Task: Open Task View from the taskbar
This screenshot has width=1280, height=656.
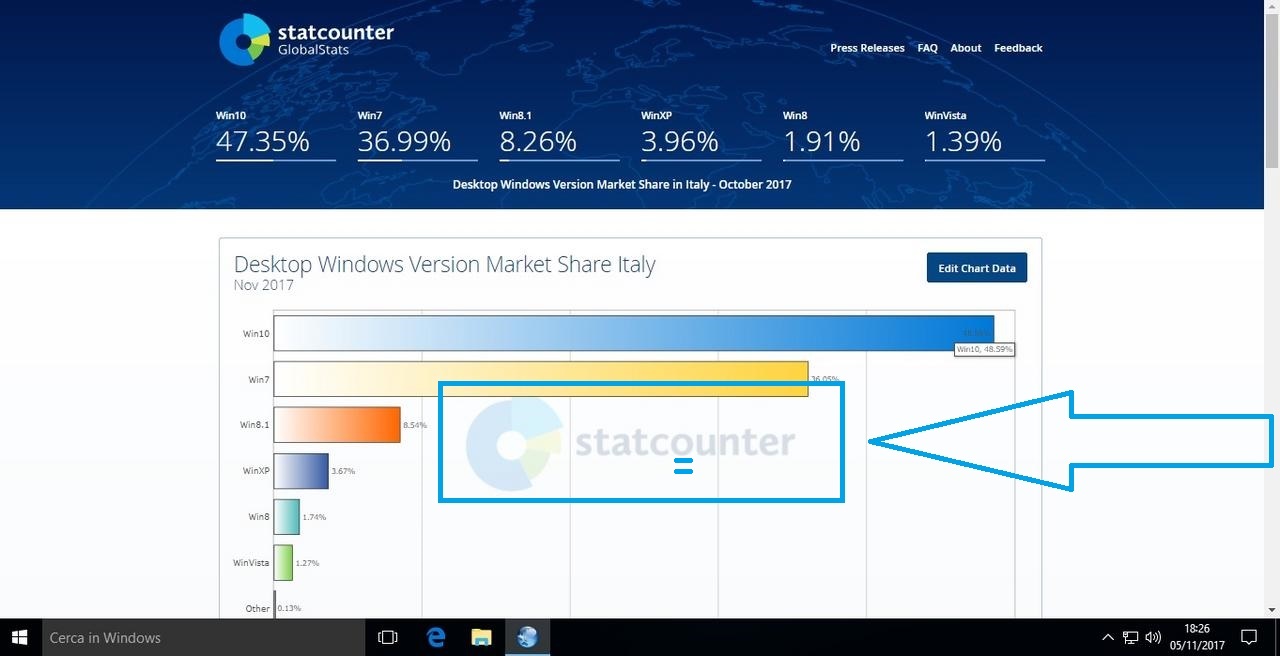Action: [388, 637]
